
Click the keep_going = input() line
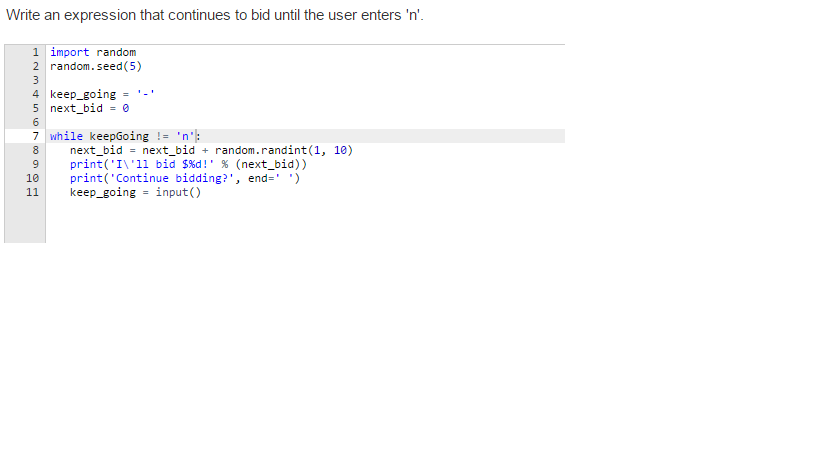point(135,193)
